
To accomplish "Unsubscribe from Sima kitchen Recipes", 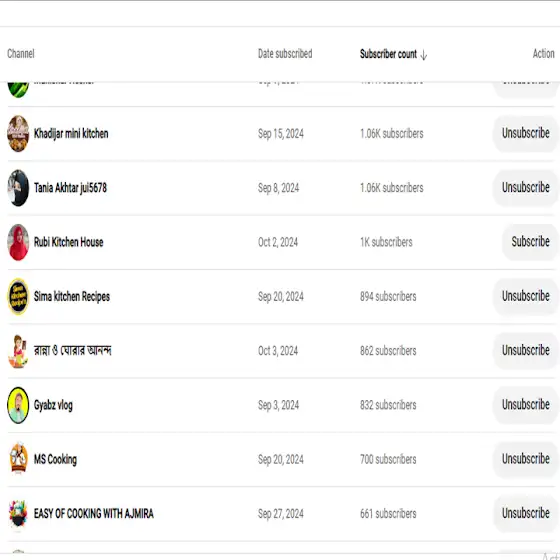I will [525, 296].
